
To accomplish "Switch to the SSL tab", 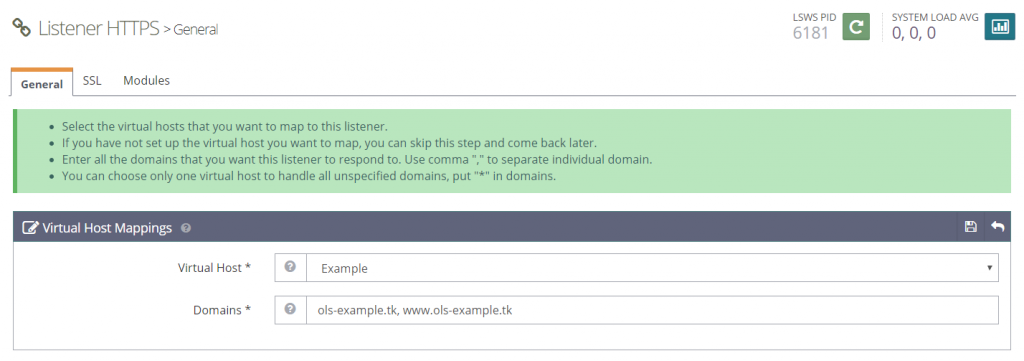I will tap(92, 81).
